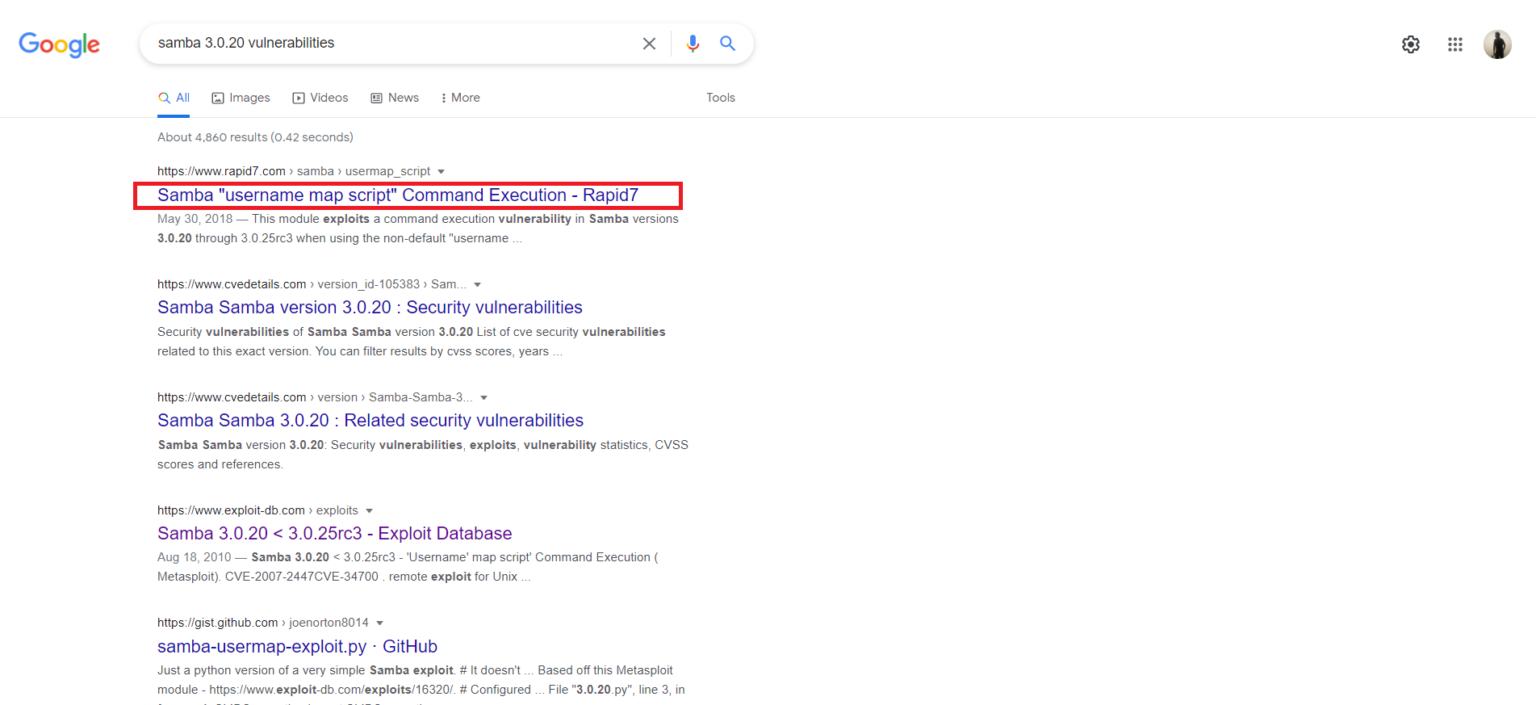Open the dropdown arrow beside the cvedetails URL
The width and height of the screenshot is (1536, 705).
pyautogui.click(x=477, y=284)
